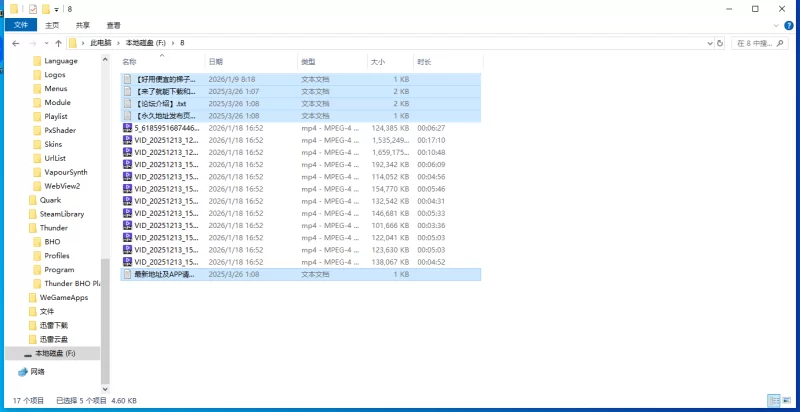Select mp4 icon of the 154,770 KB video
The width and height of the screenshot is (800, 412).
click(128, 189)
